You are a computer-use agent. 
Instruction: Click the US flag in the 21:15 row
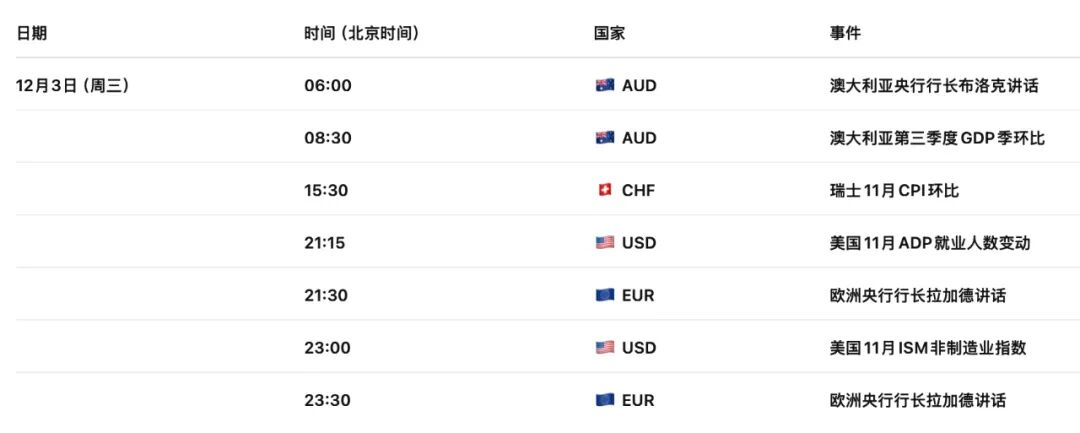[x=604, y=243]
